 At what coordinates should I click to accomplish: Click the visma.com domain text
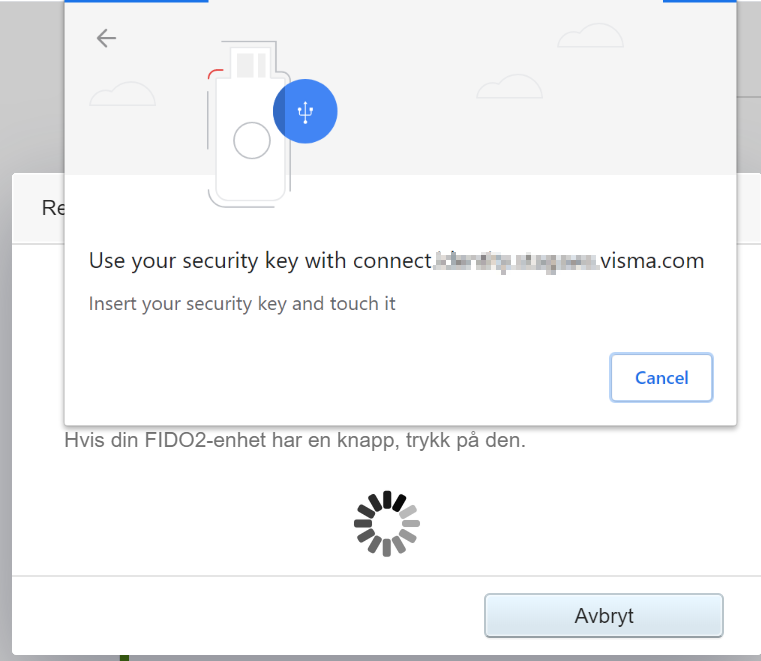652,262
